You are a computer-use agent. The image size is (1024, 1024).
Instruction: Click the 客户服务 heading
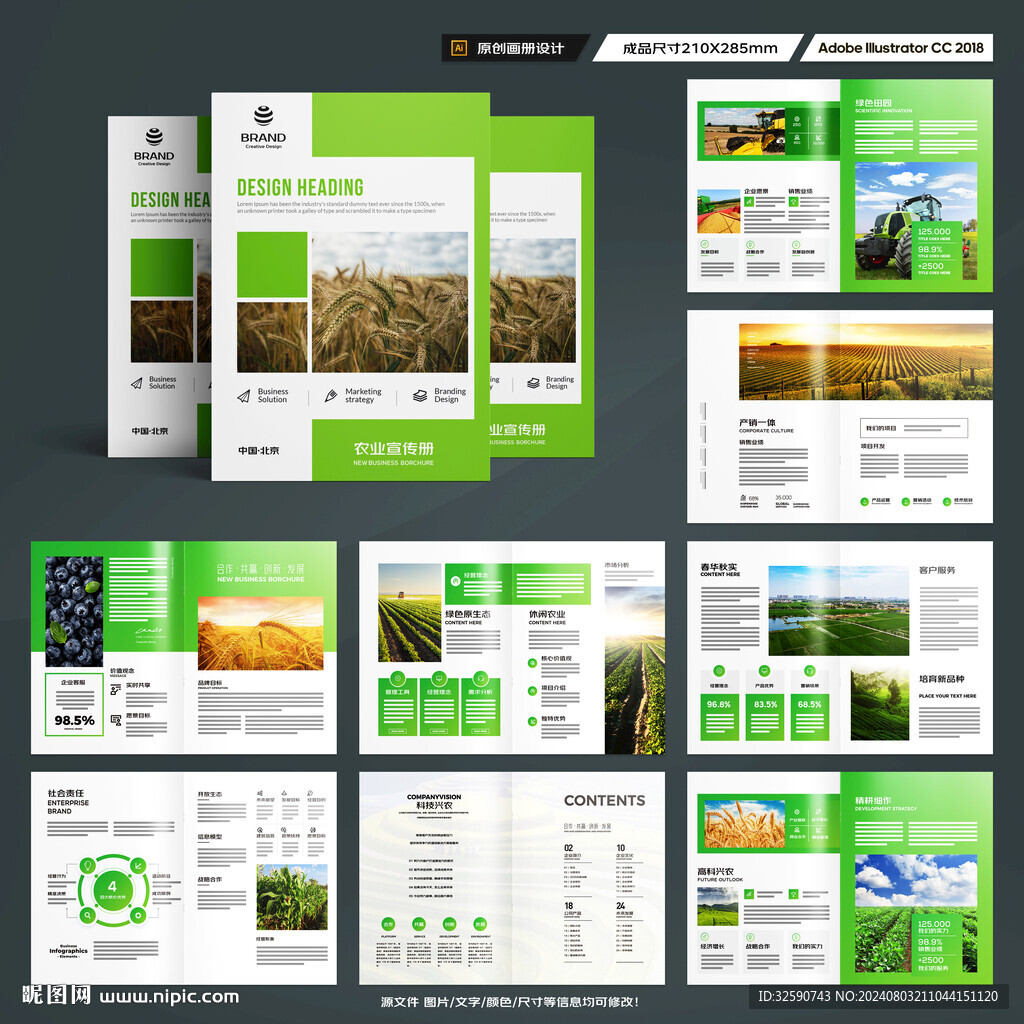coord(937,570)
